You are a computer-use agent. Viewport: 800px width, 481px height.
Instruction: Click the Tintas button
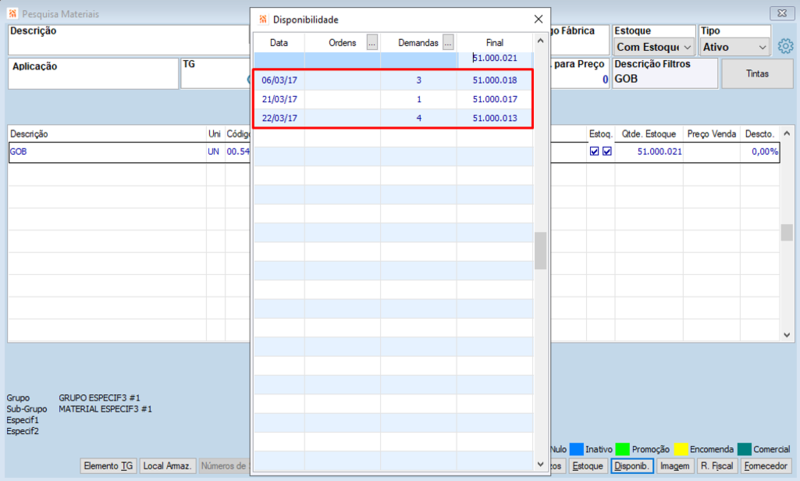pos(757,73)
